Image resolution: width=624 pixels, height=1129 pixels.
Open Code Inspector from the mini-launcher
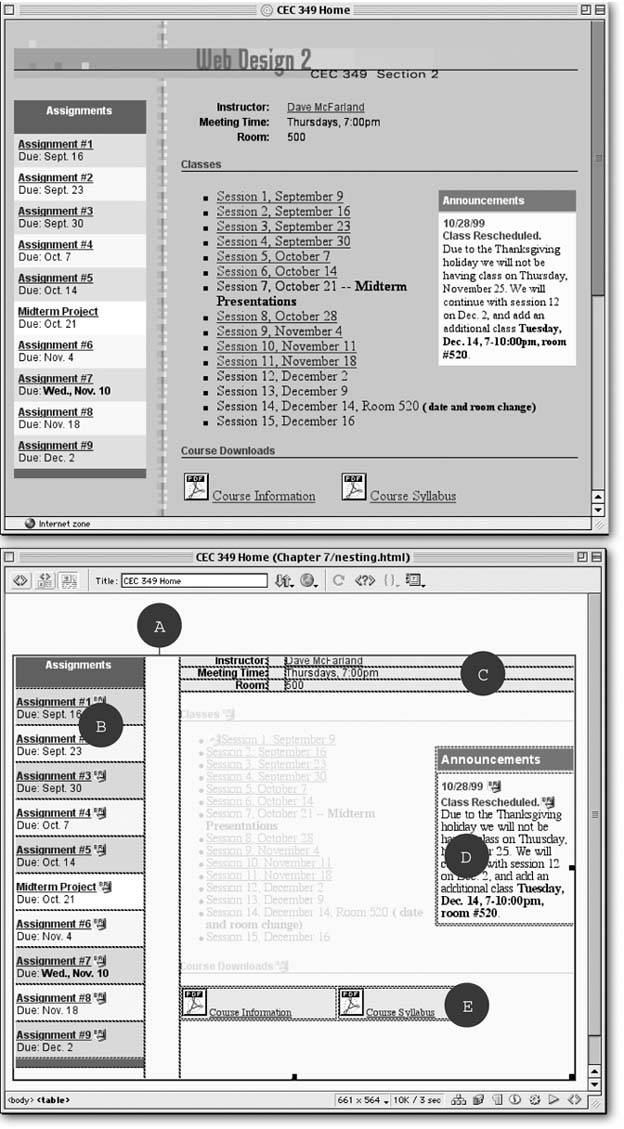pyautogui.click(x=574, y=1099)
